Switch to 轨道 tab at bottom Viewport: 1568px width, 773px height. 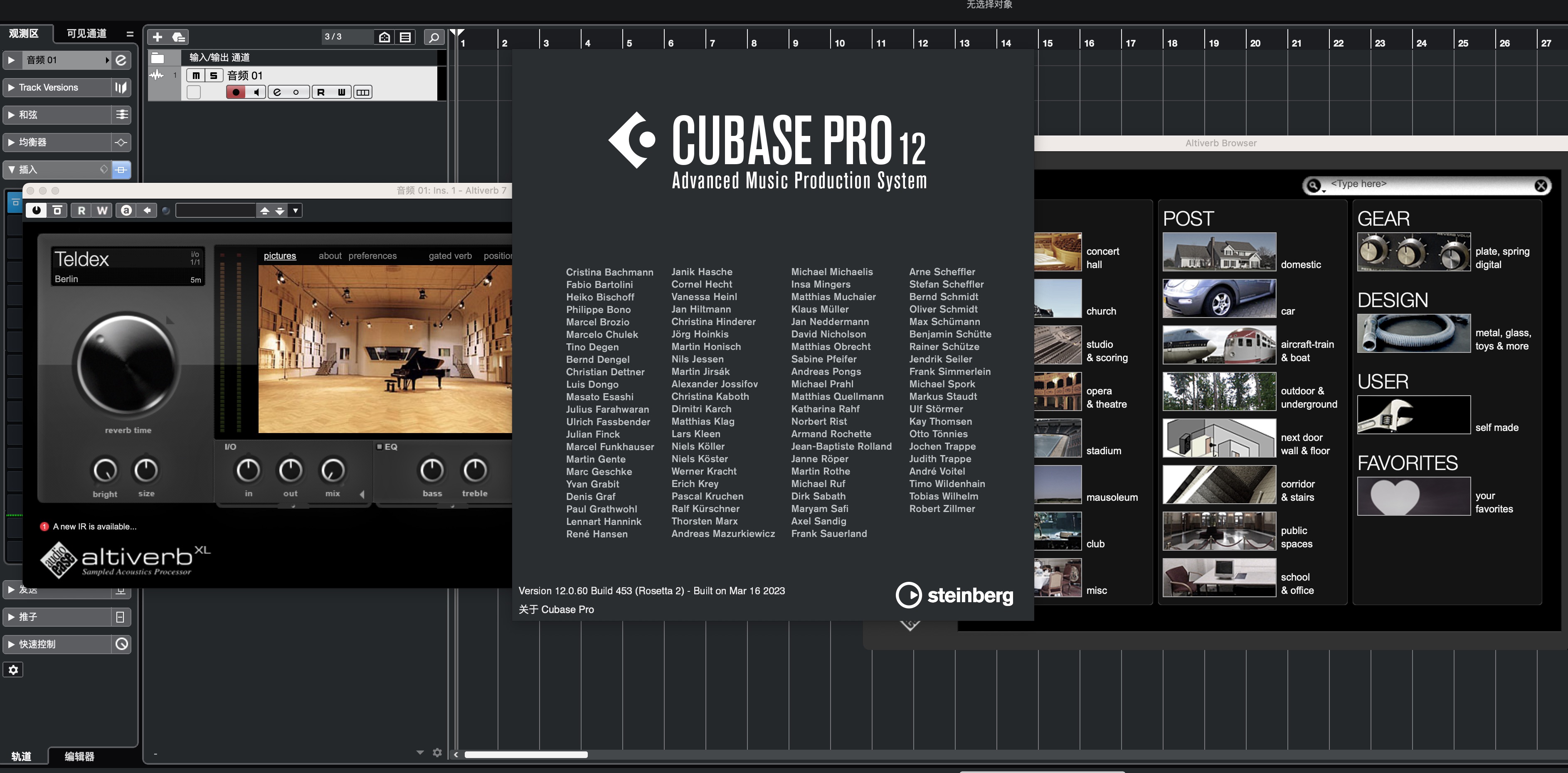21,756
